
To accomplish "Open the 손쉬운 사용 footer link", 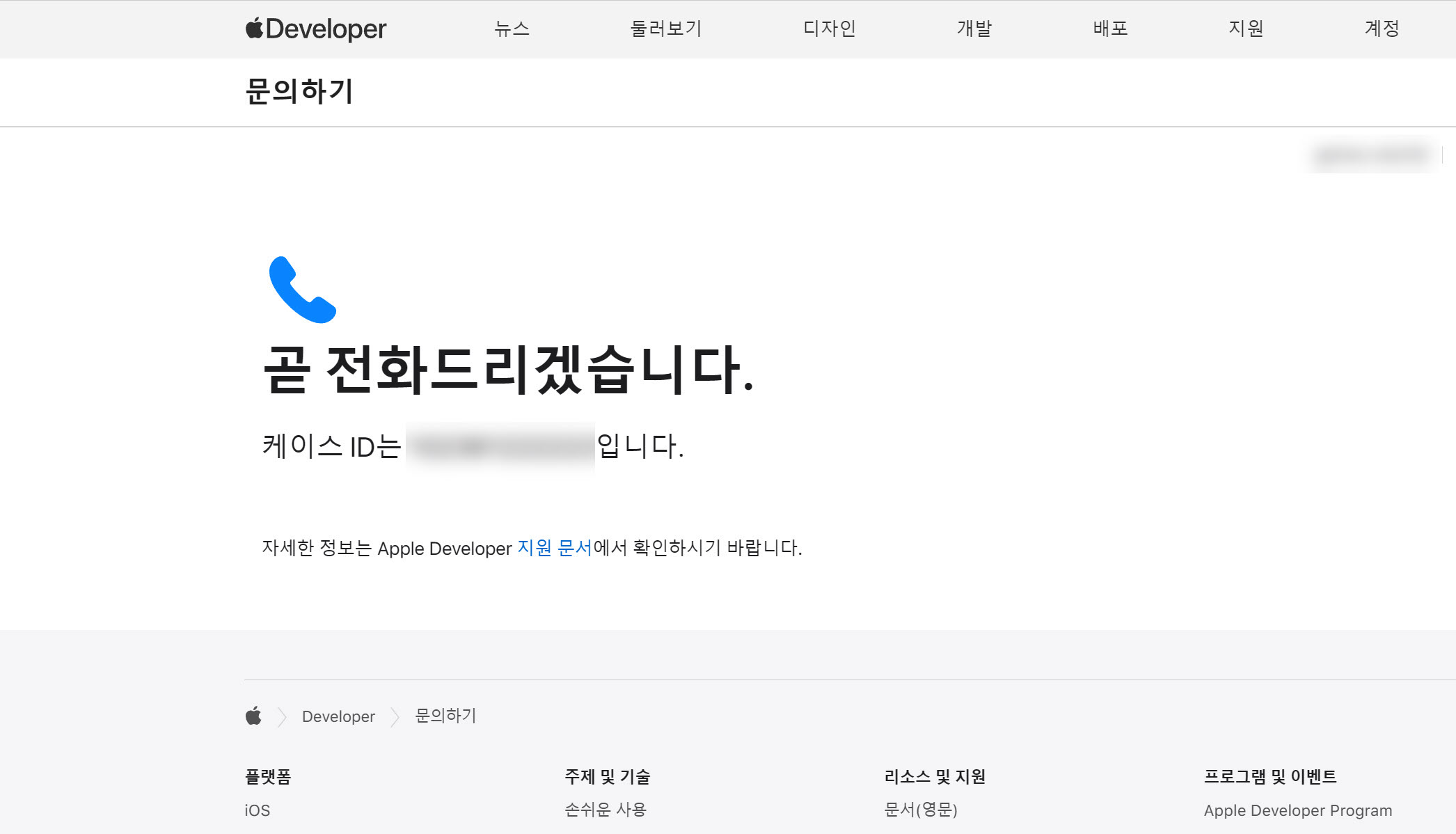I will [605, 810].
